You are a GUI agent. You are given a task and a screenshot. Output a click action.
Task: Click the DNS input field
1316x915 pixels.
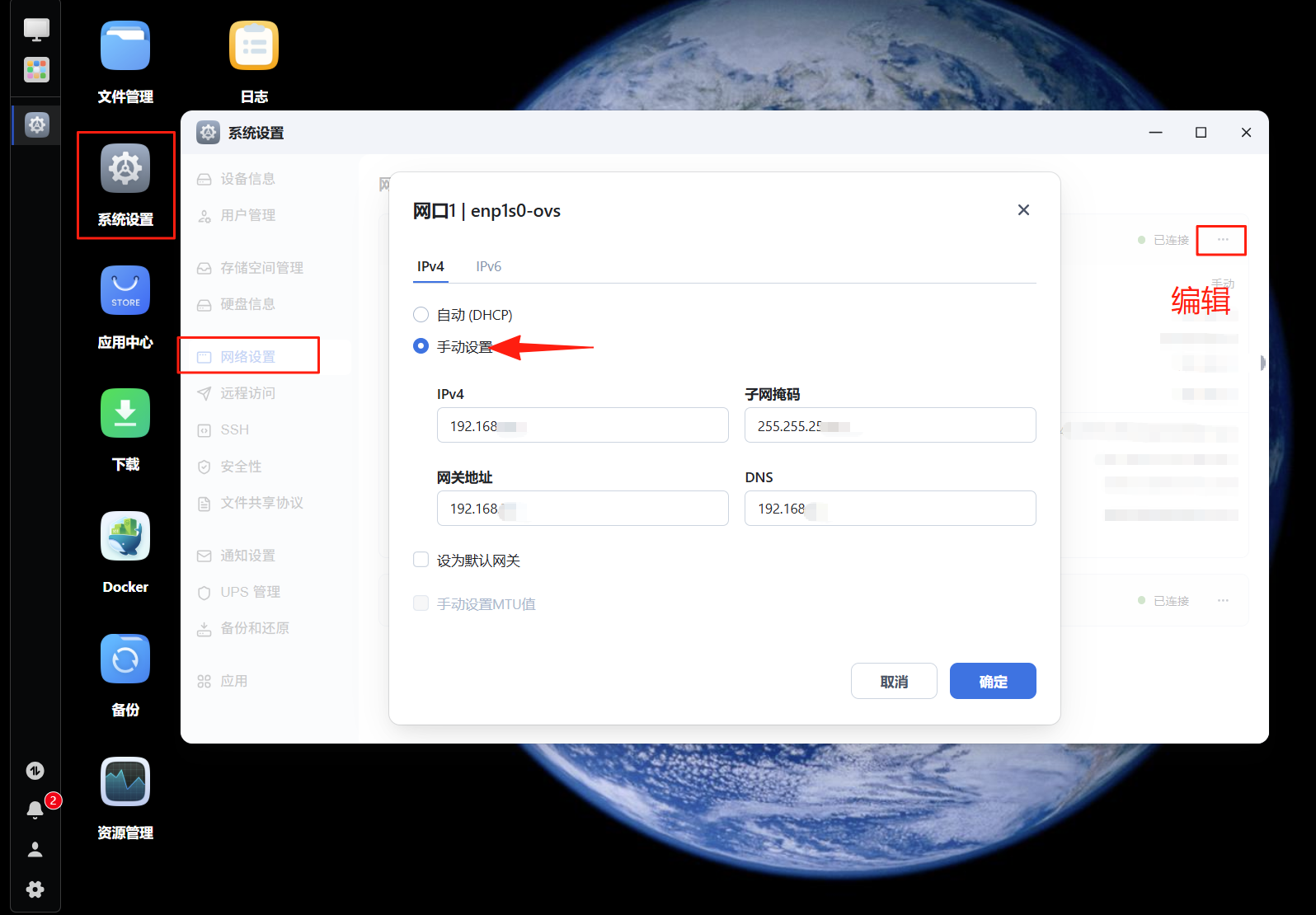point(890,509)
